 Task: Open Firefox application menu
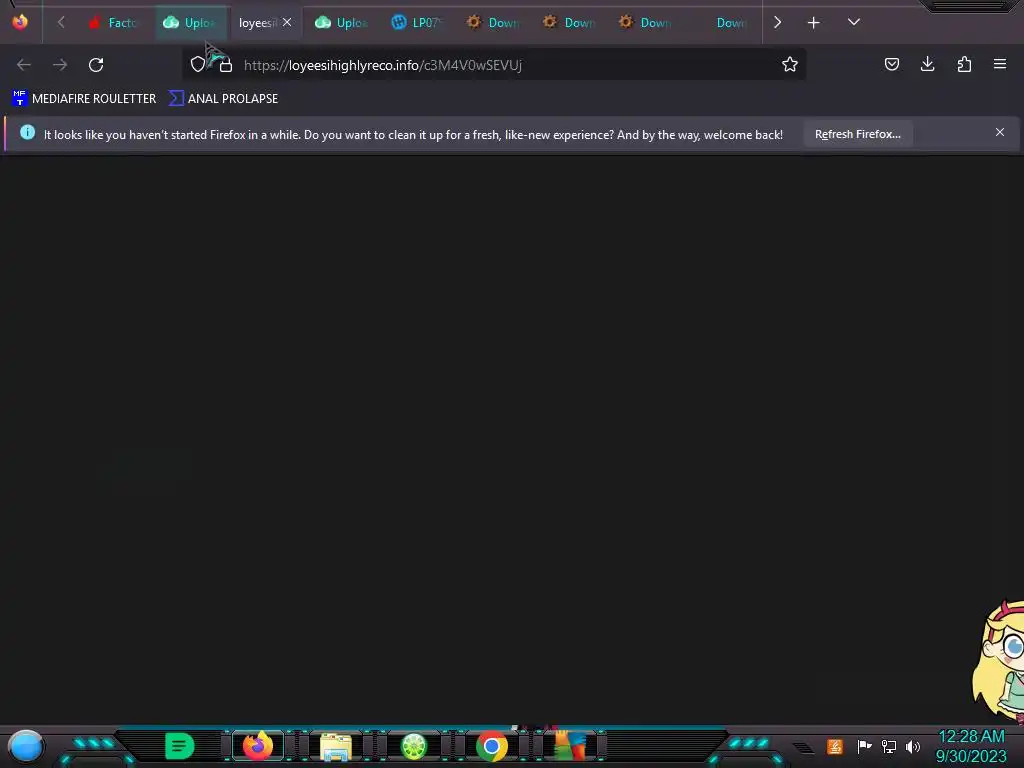1000,64
